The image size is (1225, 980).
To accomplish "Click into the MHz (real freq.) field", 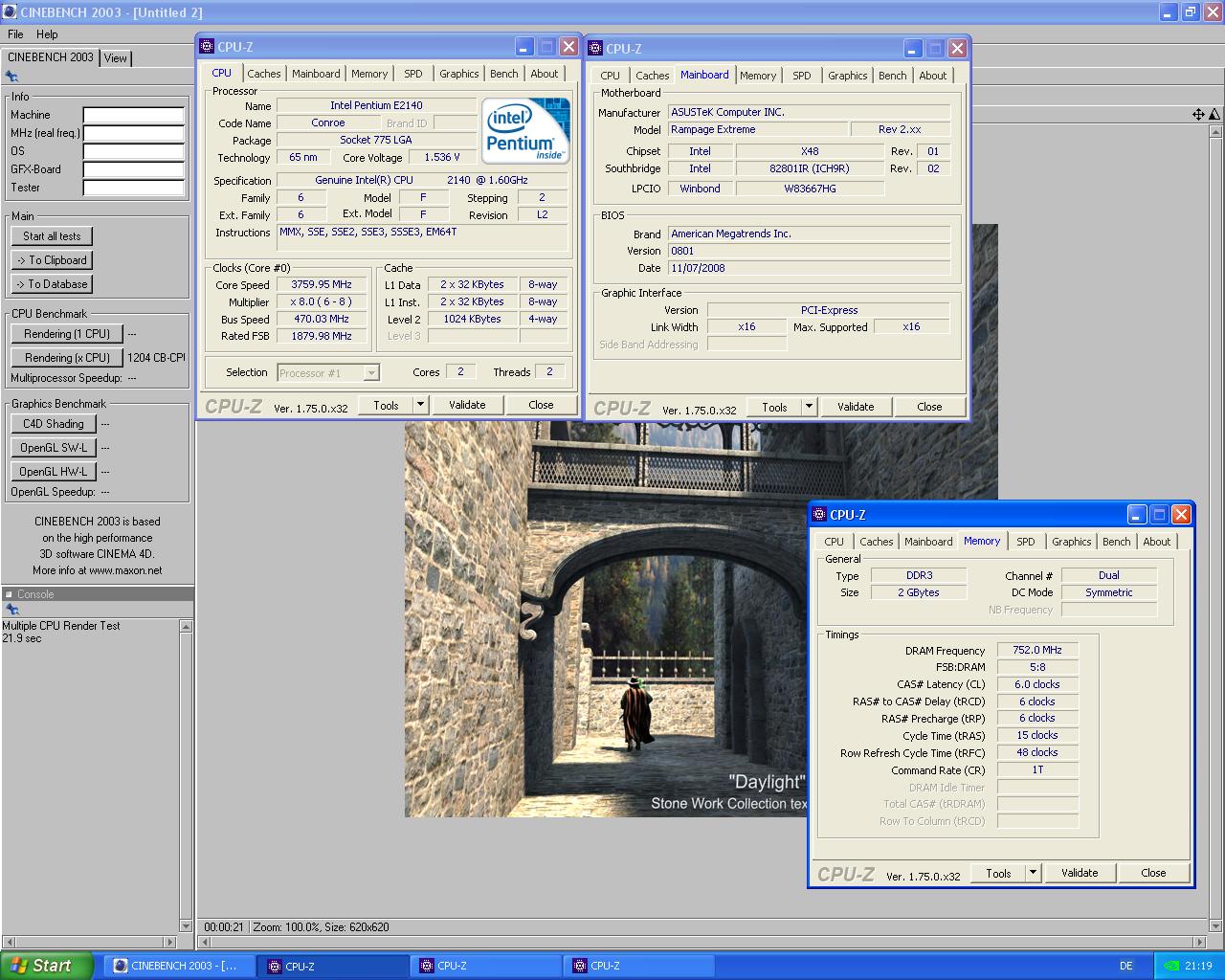I will click(133, 134).
